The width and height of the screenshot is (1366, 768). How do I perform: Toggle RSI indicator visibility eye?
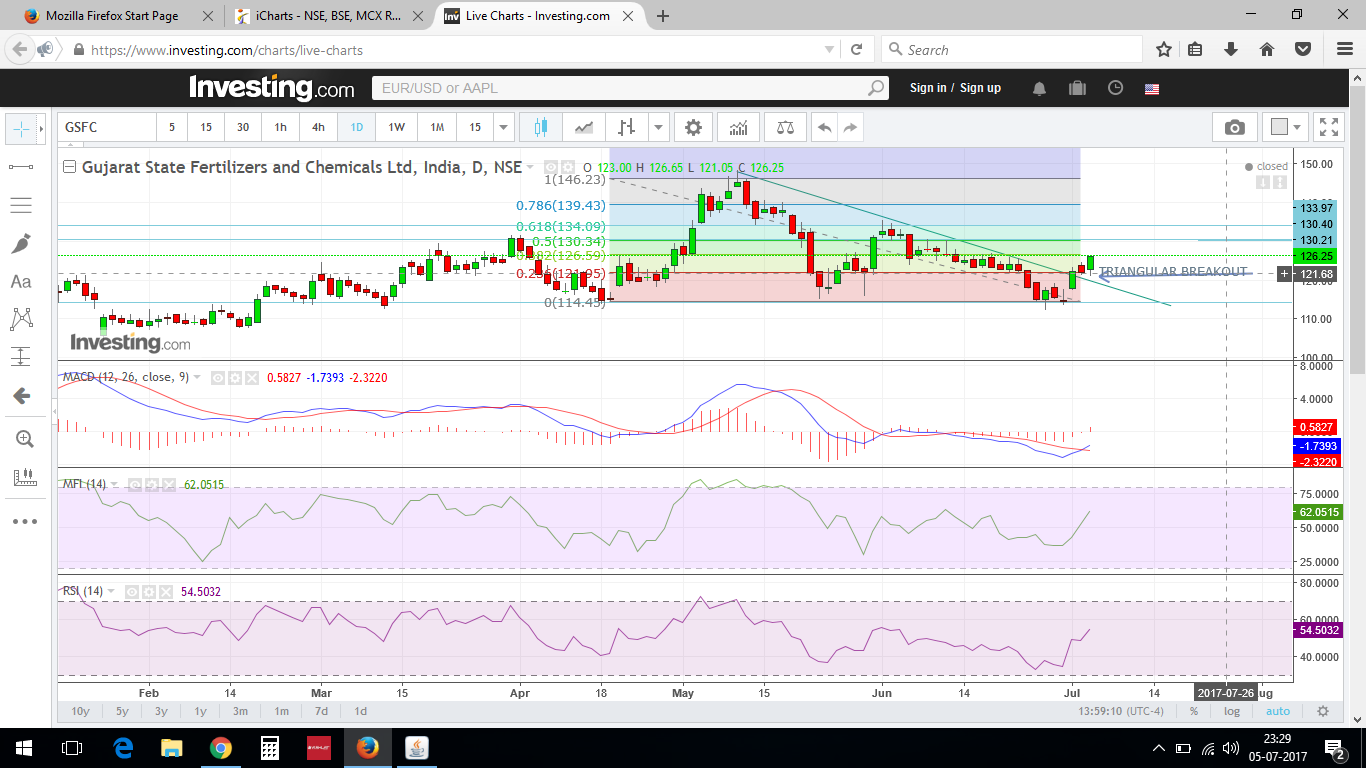(x=131, y=592)
